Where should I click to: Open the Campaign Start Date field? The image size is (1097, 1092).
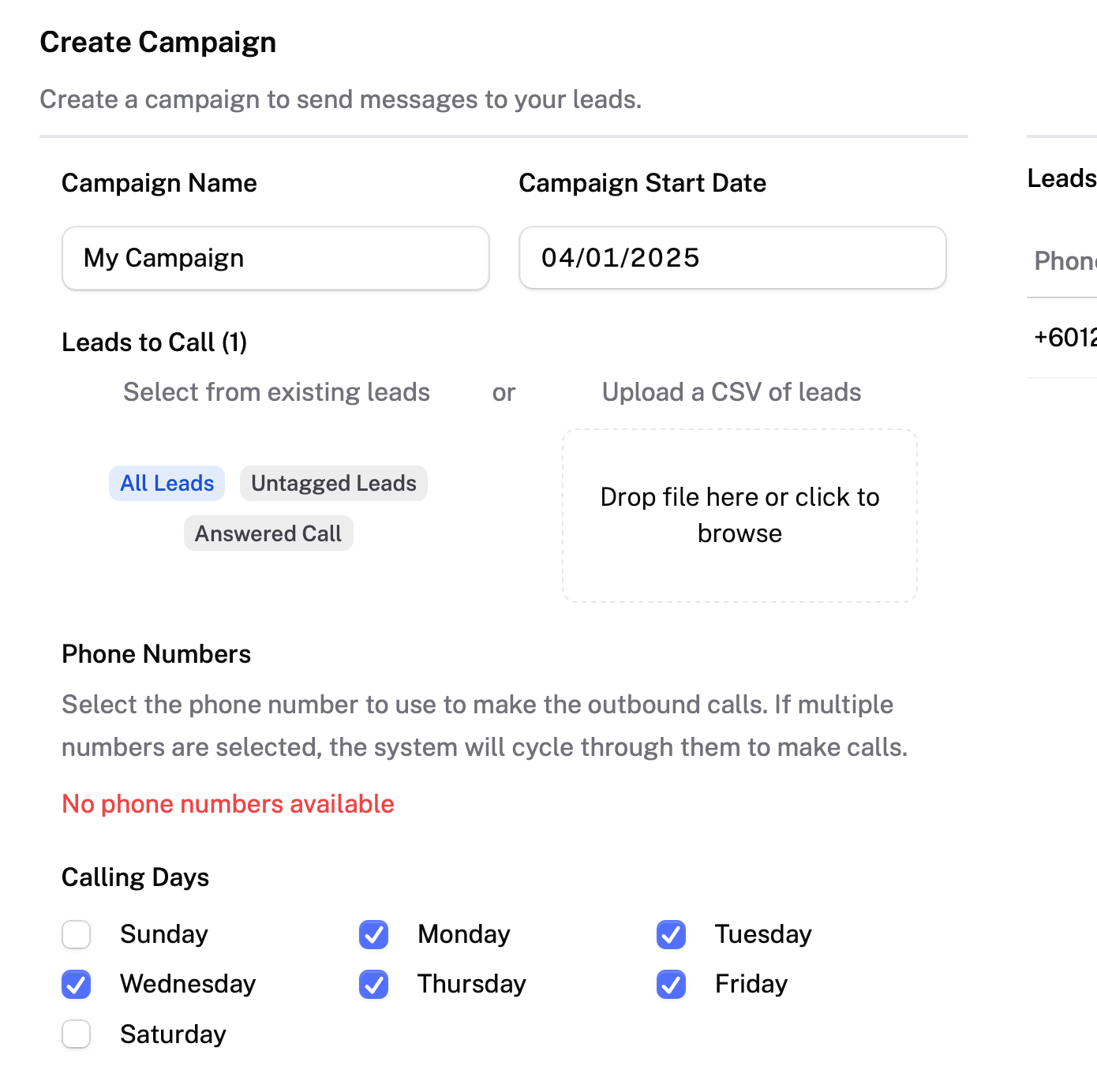click(x=732, y=258)
